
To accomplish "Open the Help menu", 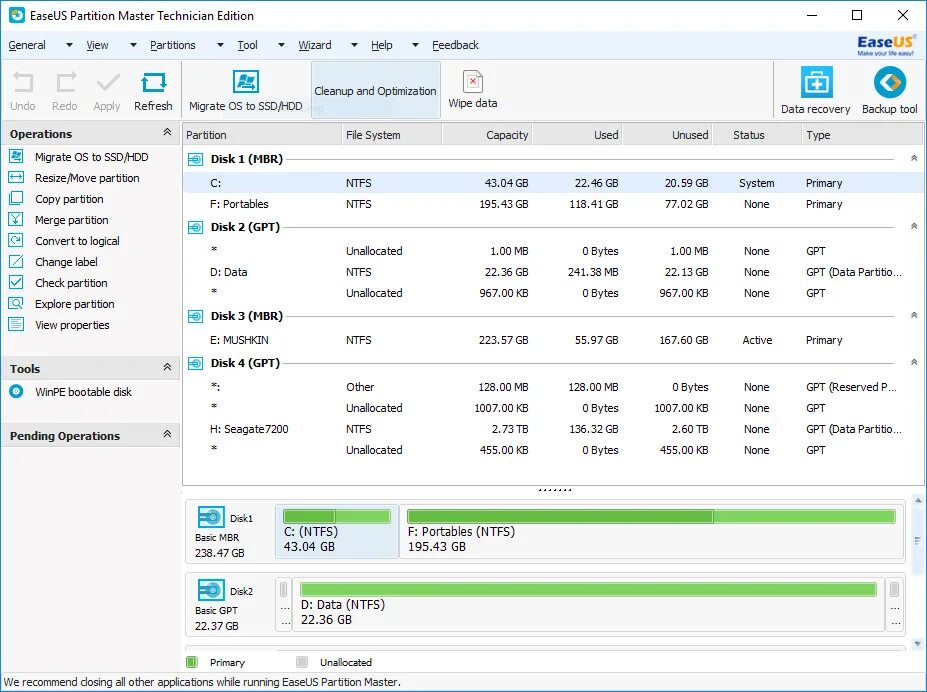I will tap(382, 45).
